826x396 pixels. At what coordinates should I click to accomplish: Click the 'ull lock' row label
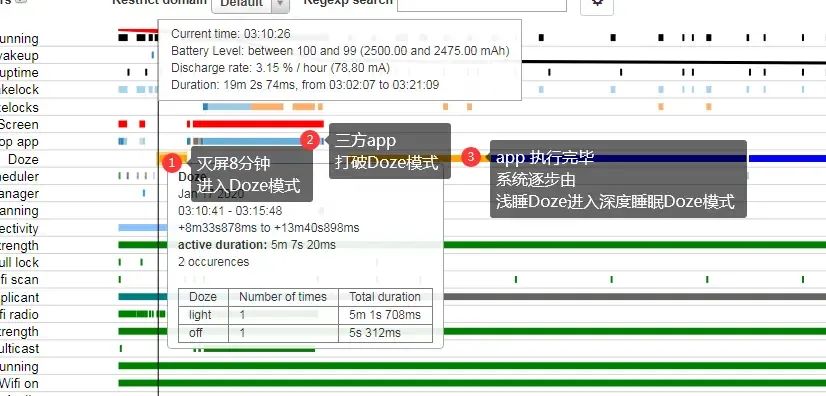coord(19,263)
